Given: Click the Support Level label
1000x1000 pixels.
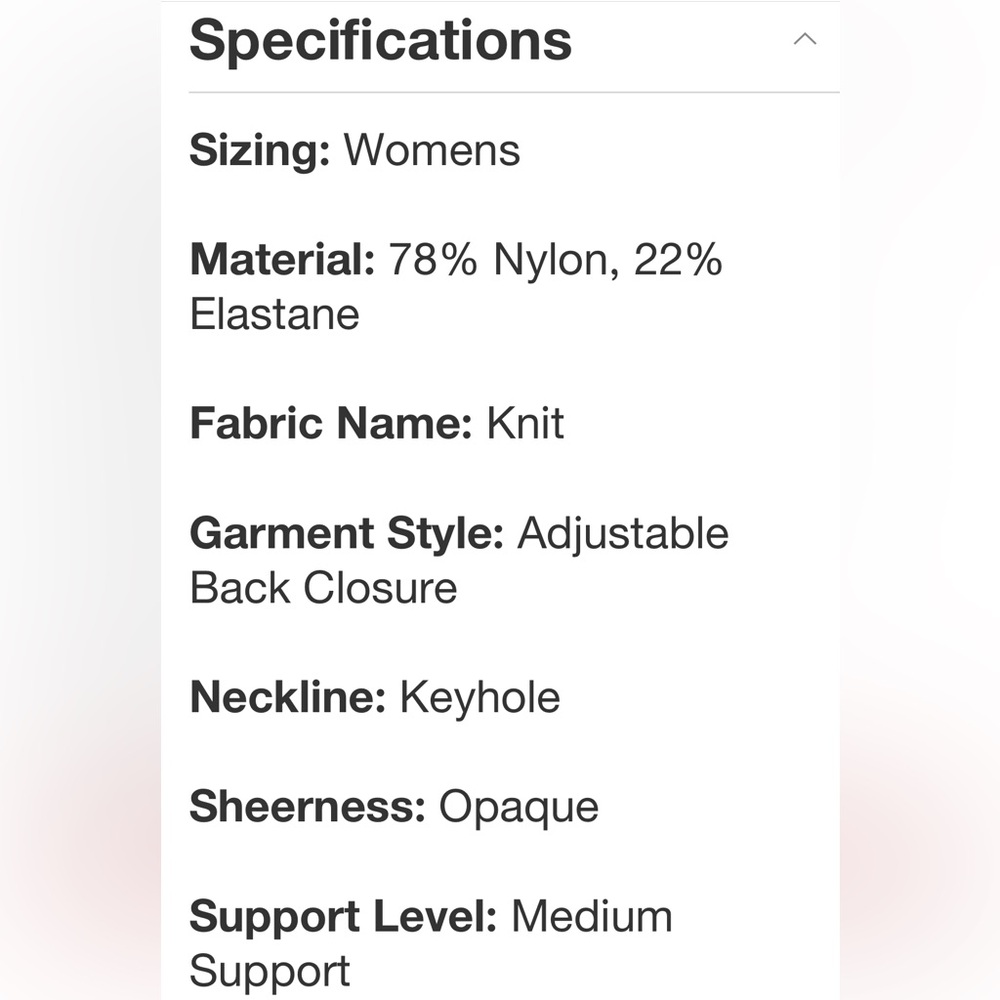Looking at the screenshot, I should pyautogui.click(x=343, y=916).
